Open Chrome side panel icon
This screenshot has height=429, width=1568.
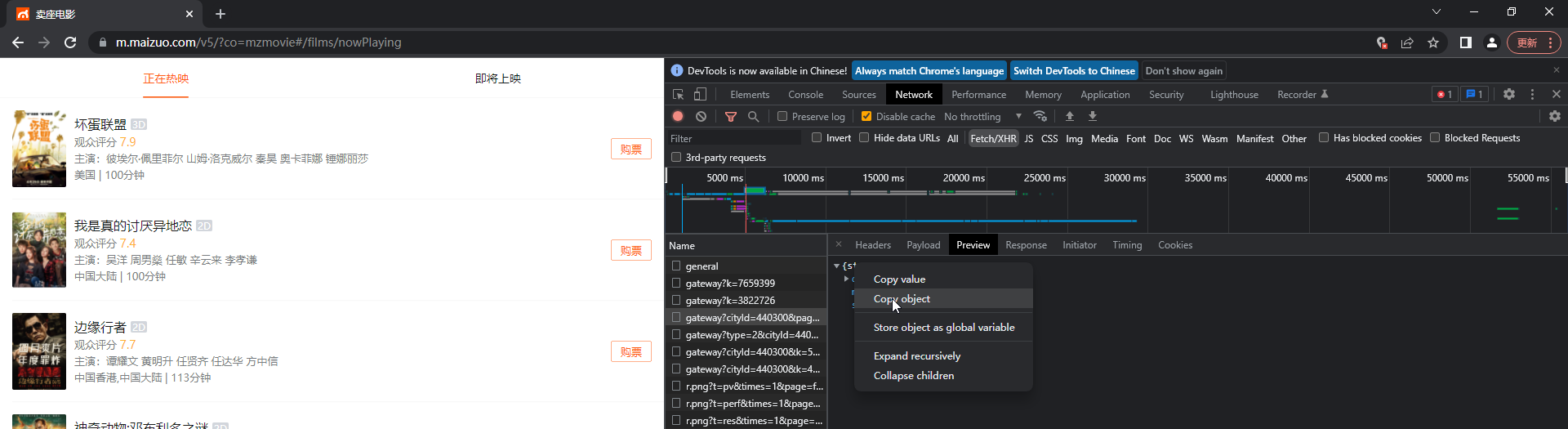1466,42
